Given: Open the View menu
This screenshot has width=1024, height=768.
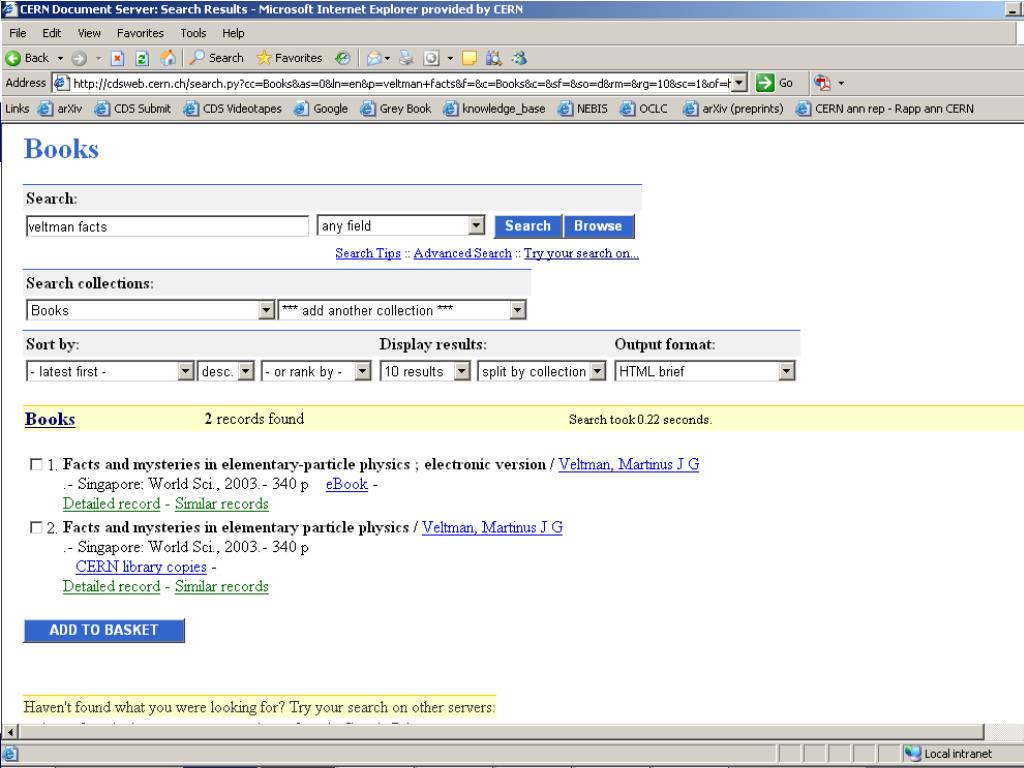Looking at the screenshot, I should (x=89, y=33).
